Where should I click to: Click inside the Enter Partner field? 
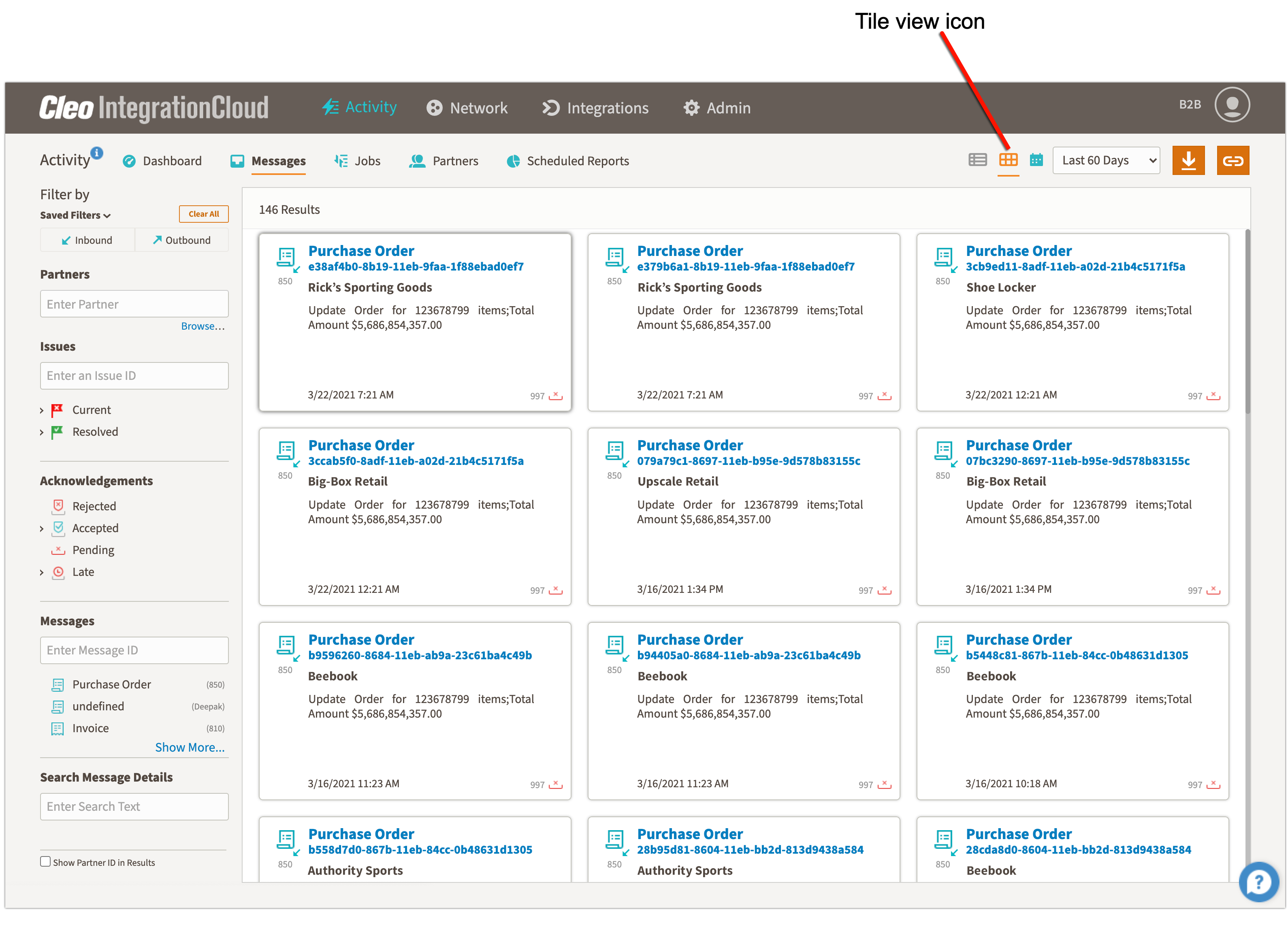point(134,304)
